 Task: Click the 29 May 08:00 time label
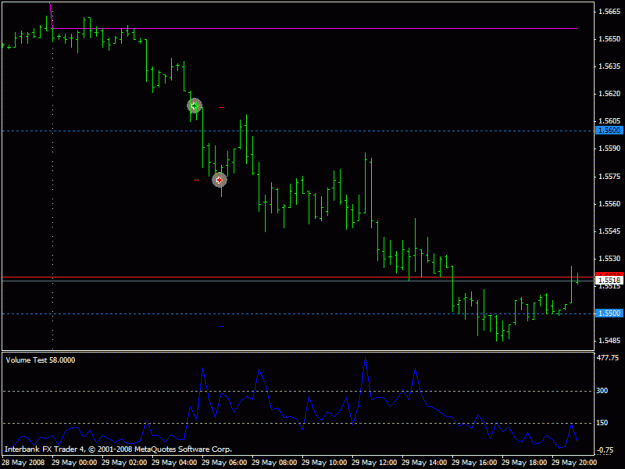pos(274,463)
